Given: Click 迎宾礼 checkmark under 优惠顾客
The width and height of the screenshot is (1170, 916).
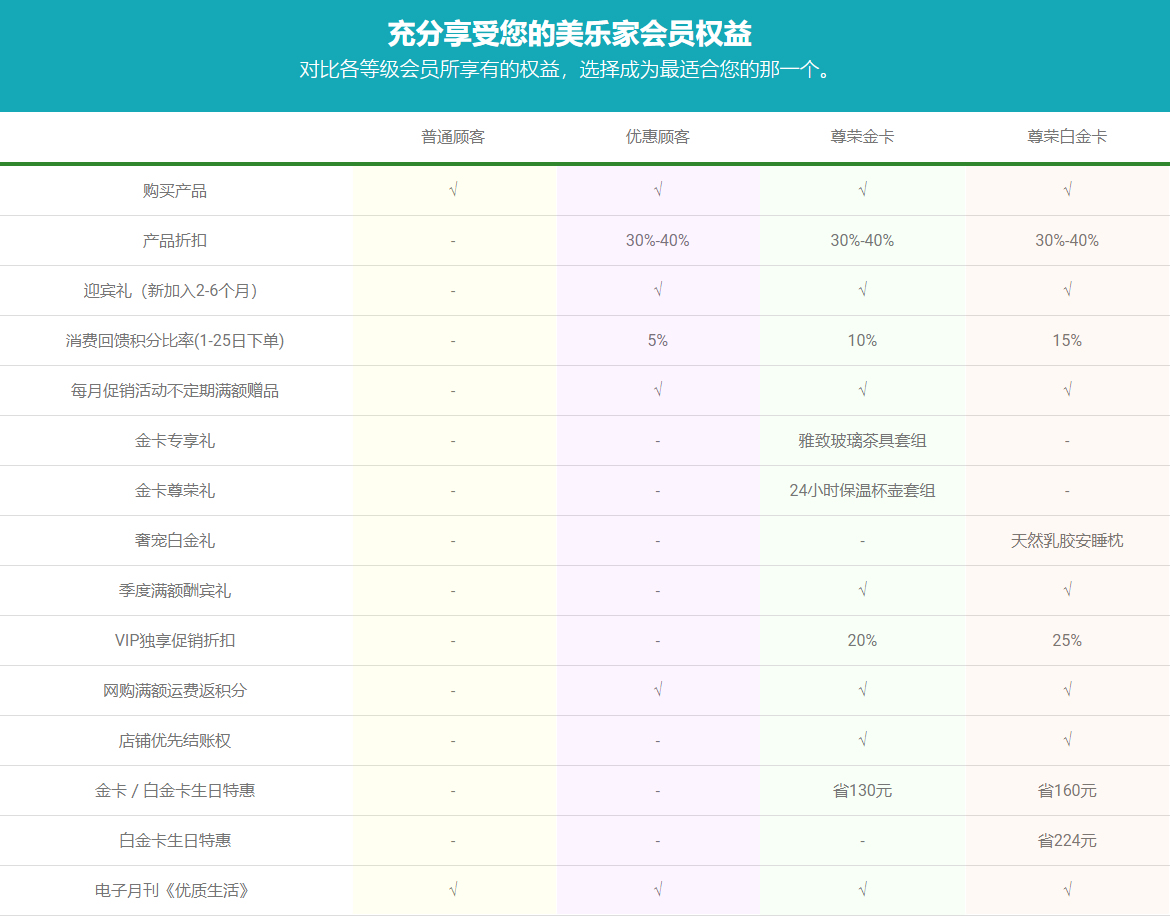Looking at the screenshot, I should [x=657, y=289].
